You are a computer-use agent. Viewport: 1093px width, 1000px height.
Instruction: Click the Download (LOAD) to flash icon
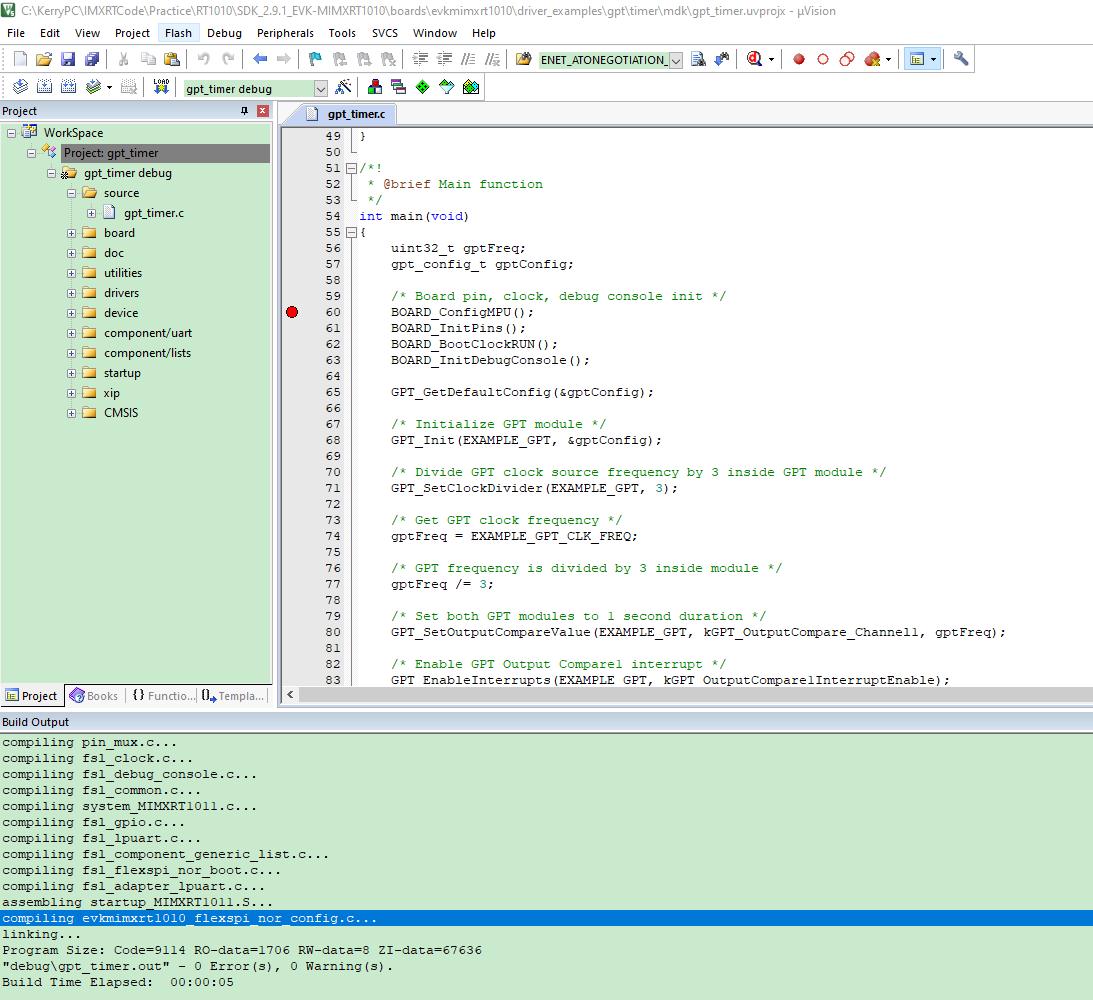pyautogui.click(x=162, y=87)
